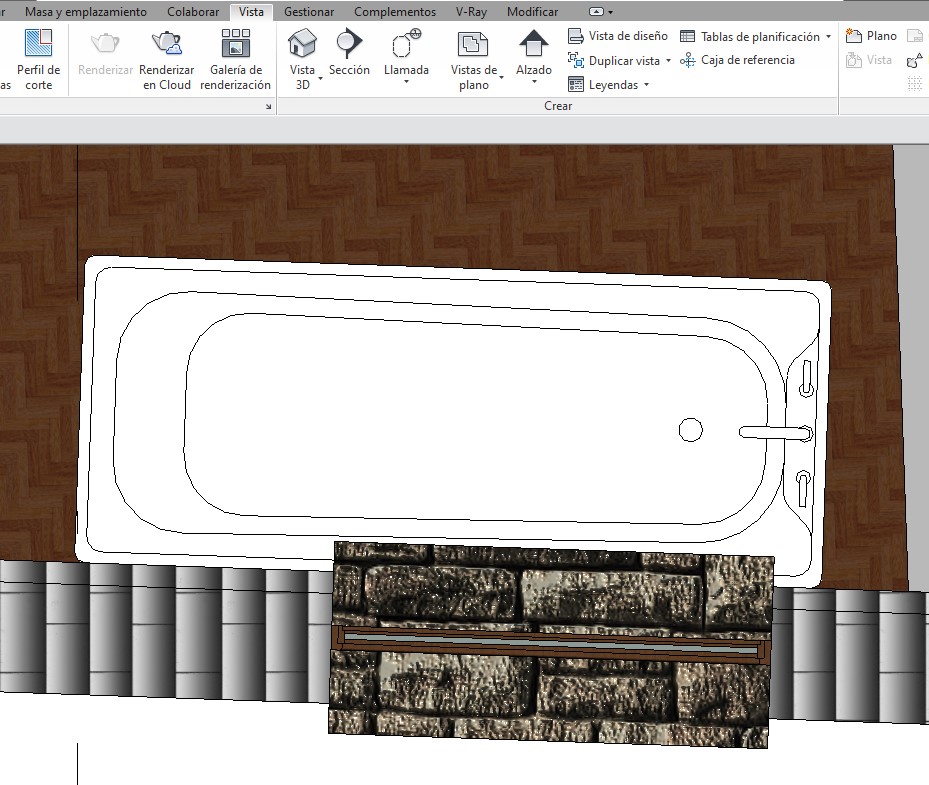The image size is (929, 785).
Task: Switch to the Gestionar ribbon tab
Action: (x=309, y=12)
